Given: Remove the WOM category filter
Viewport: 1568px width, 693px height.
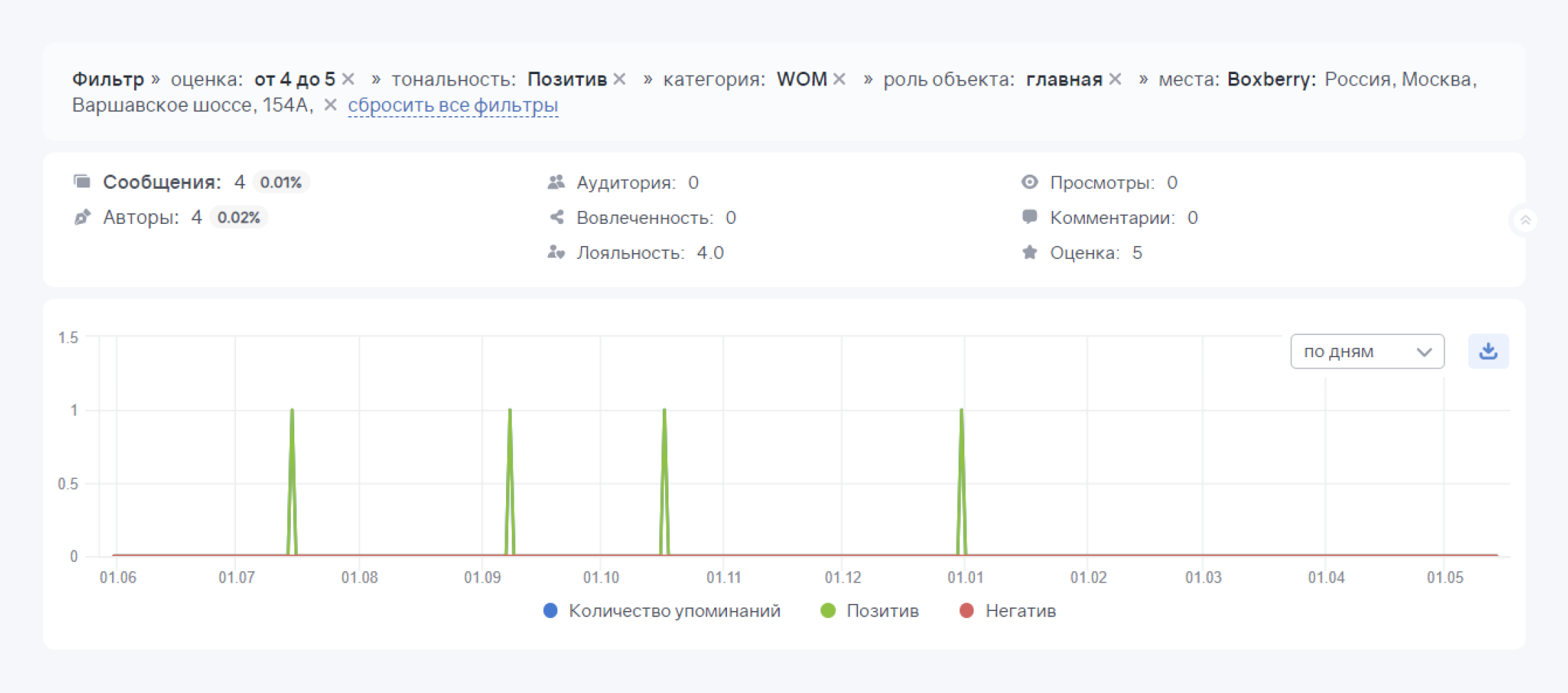Looking at the screenshot, I should (840, 79).
